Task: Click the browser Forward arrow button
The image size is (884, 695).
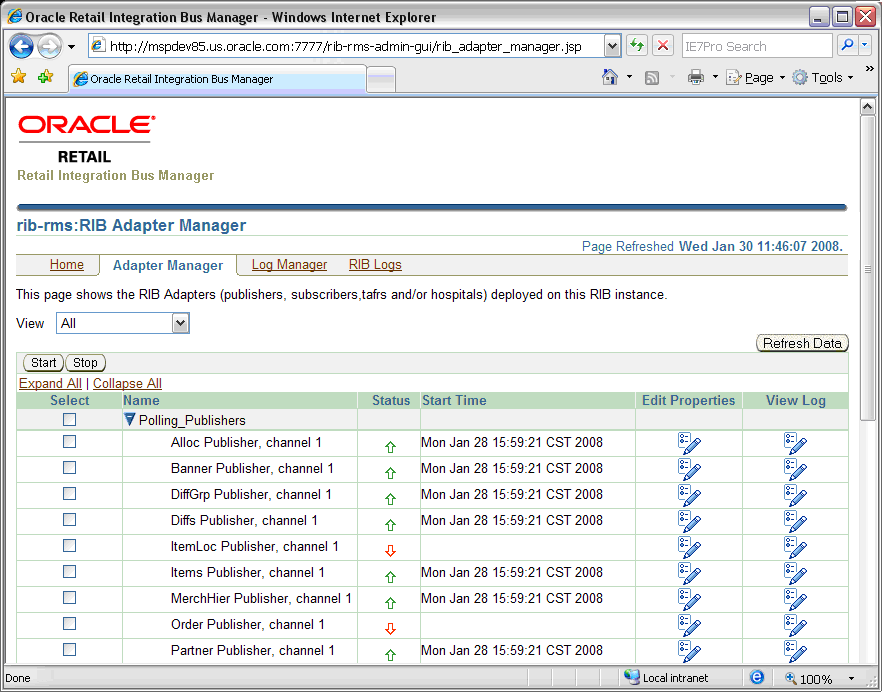Action: point(50,46)
